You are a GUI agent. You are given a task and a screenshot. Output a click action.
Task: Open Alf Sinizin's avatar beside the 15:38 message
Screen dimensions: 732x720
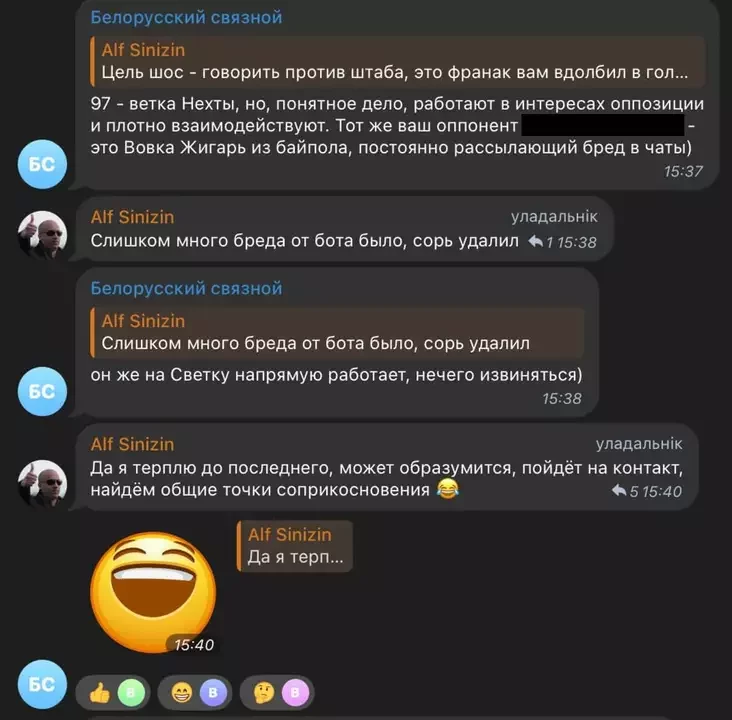pyautogui.click(x=42, y=235)
